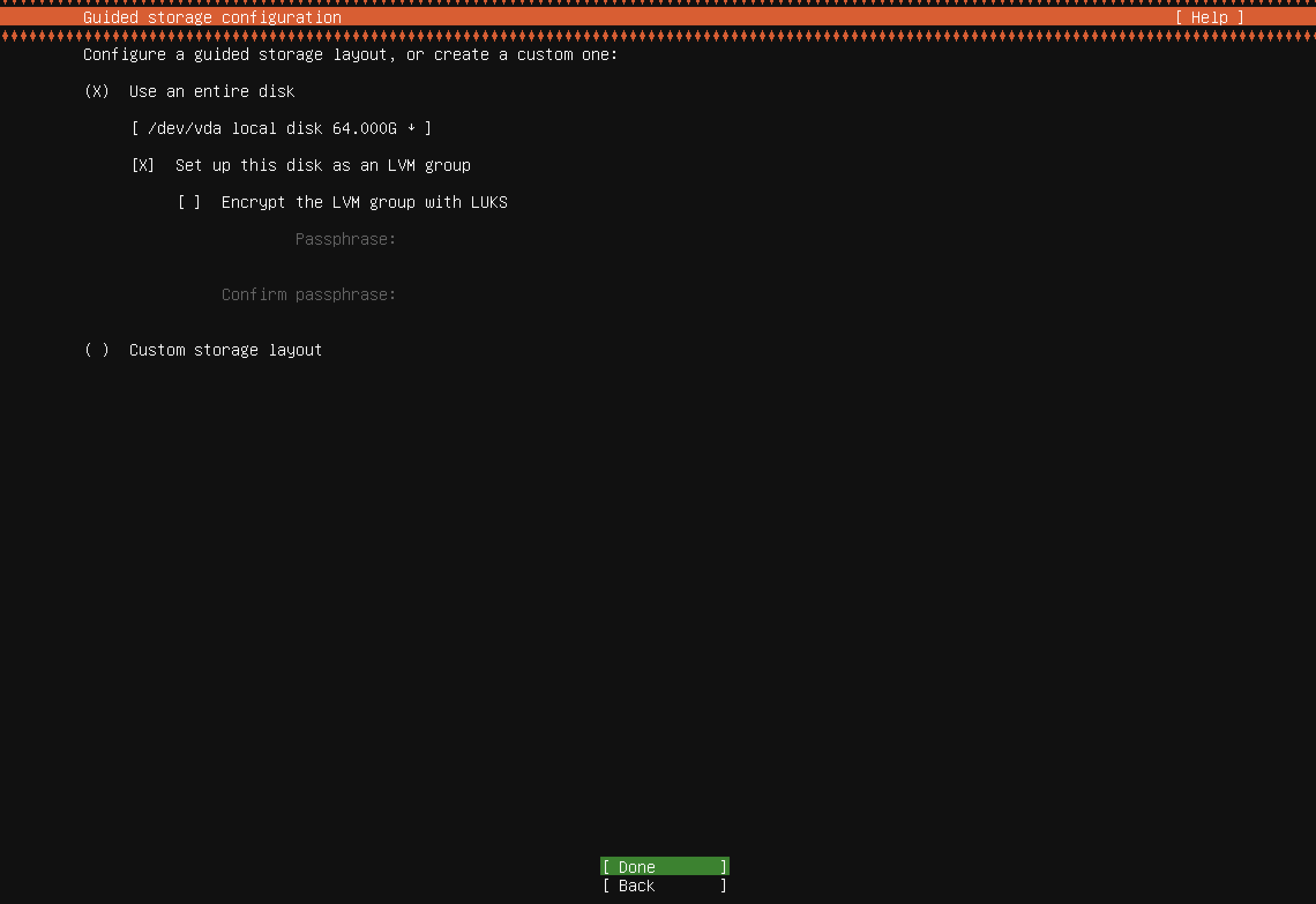Uncheck the LVM group checkbox
Viewport: 1316px width, 904px height.
click(x=143, y=165)
